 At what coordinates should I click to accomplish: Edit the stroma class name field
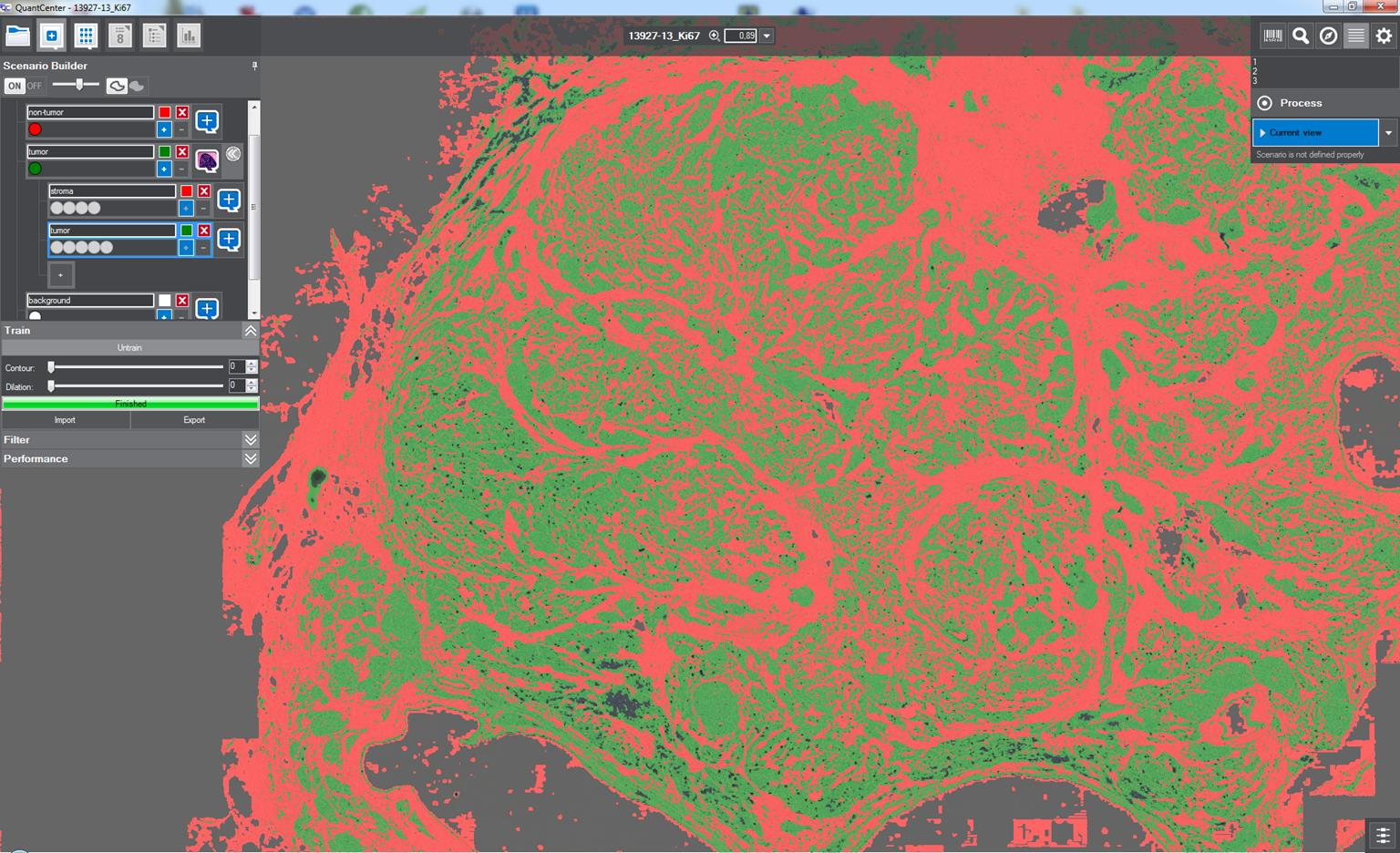(x=112, y=190)
